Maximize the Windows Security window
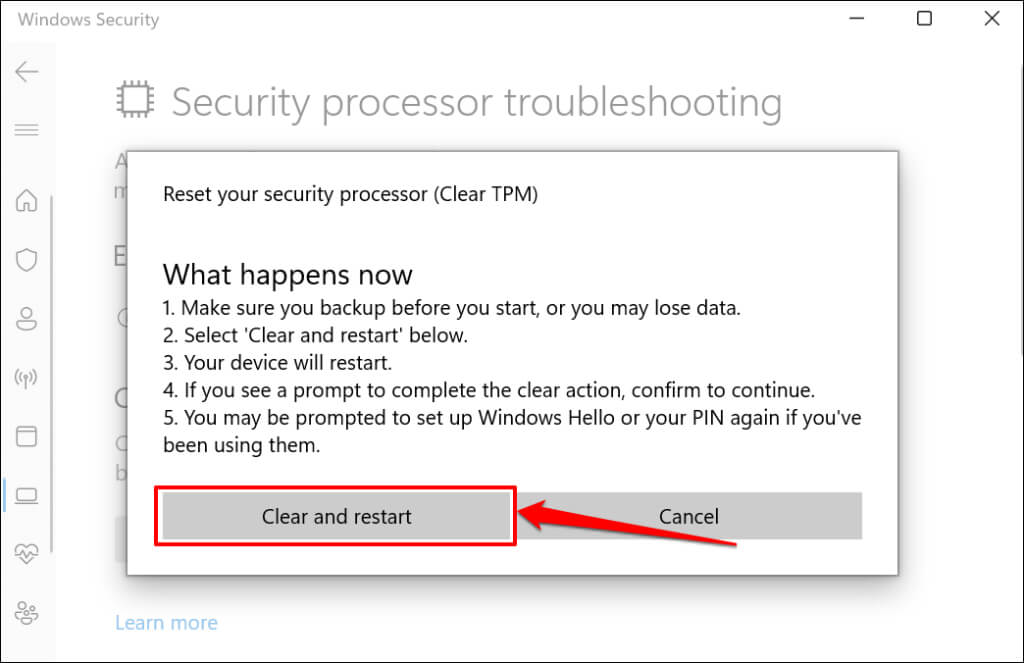This screenshot has width=1024, height=663. click(x=924, y=19)
